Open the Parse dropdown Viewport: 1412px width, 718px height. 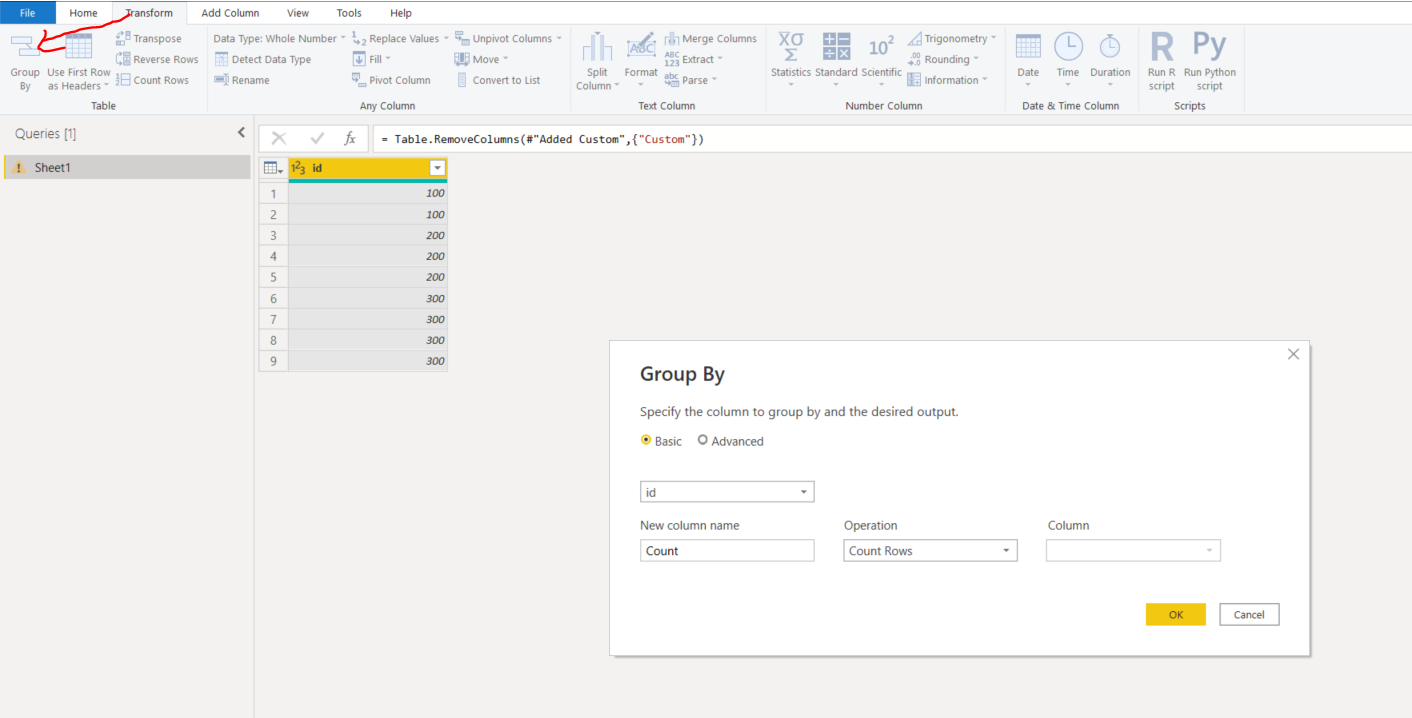click(x=690, y=80)
